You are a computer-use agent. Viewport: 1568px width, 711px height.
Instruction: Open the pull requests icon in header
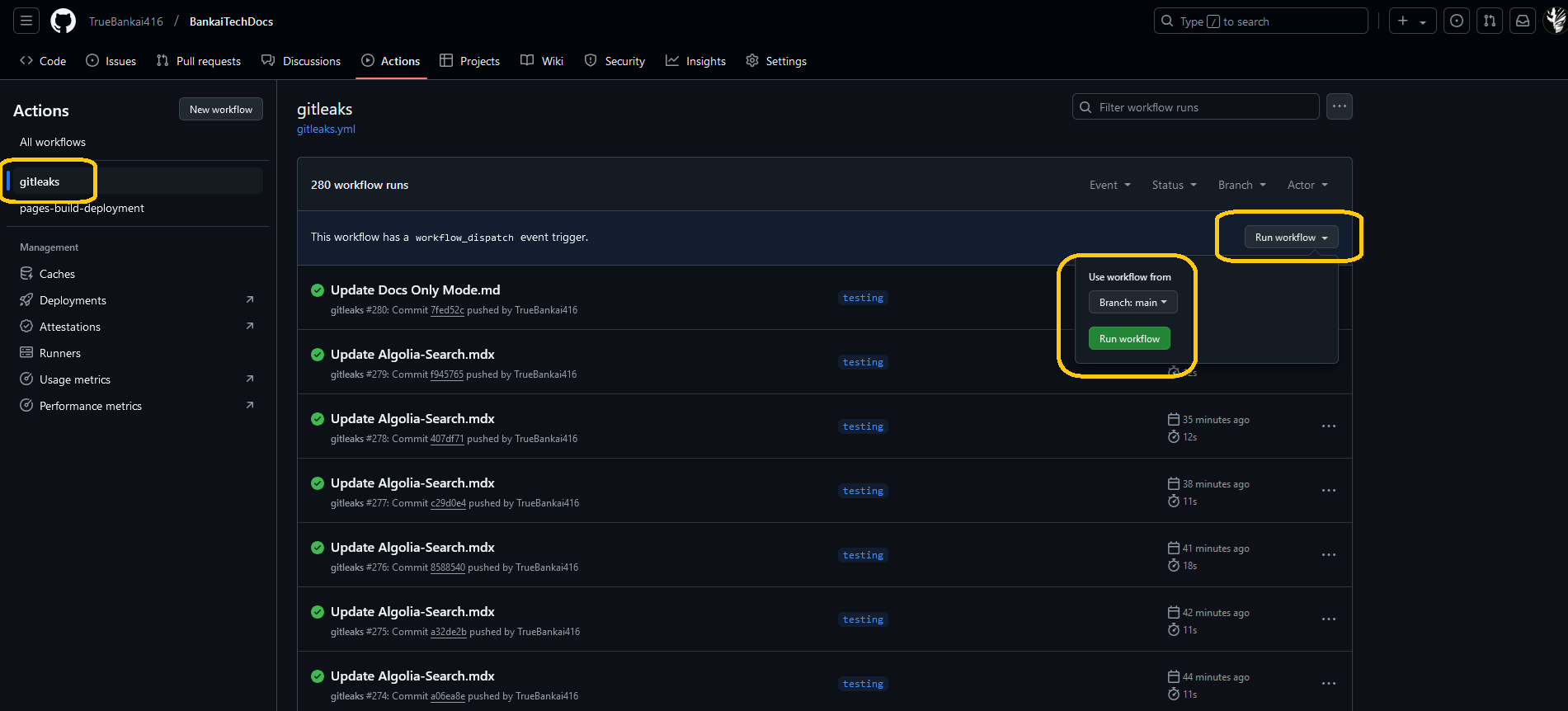[x=1490, y=21]
